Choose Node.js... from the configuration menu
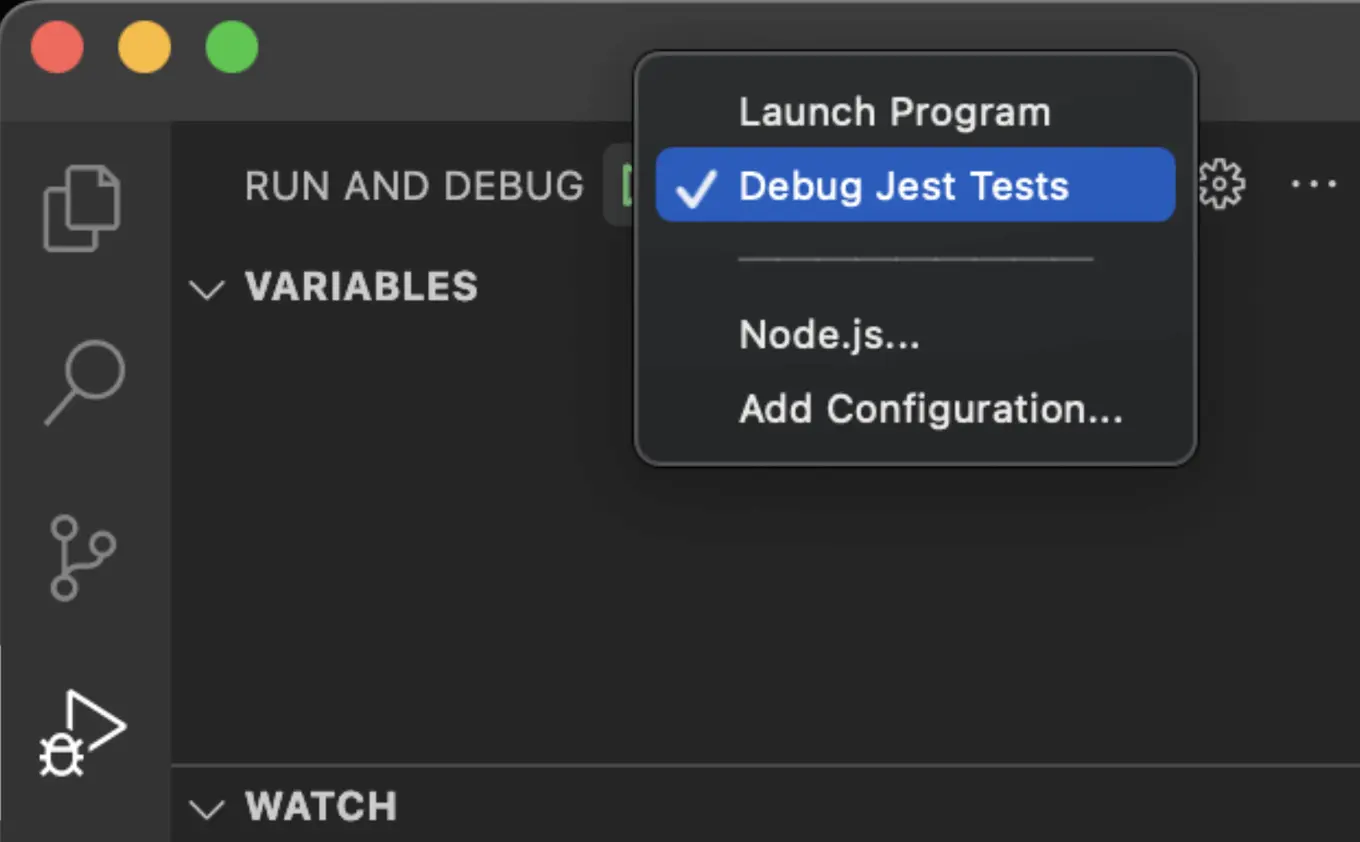This screenshot has height=842, width=1360. coord(829,334)
